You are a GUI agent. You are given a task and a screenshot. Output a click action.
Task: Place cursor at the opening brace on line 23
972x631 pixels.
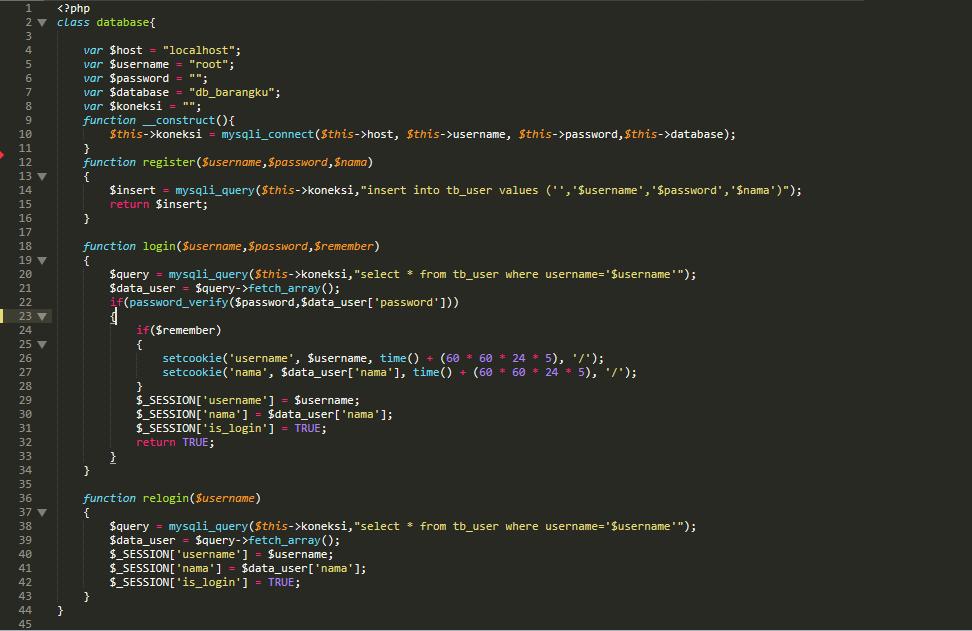pos(113,317)
